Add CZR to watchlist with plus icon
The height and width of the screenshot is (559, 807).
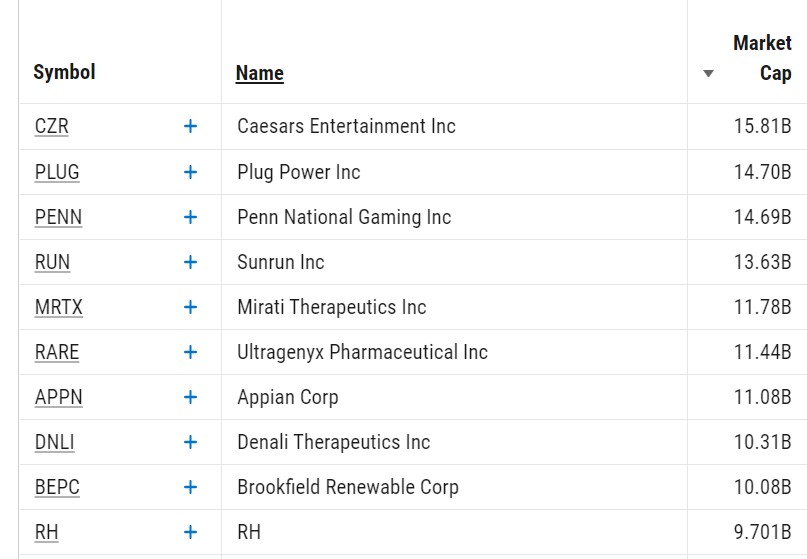(x=190, y=126)
